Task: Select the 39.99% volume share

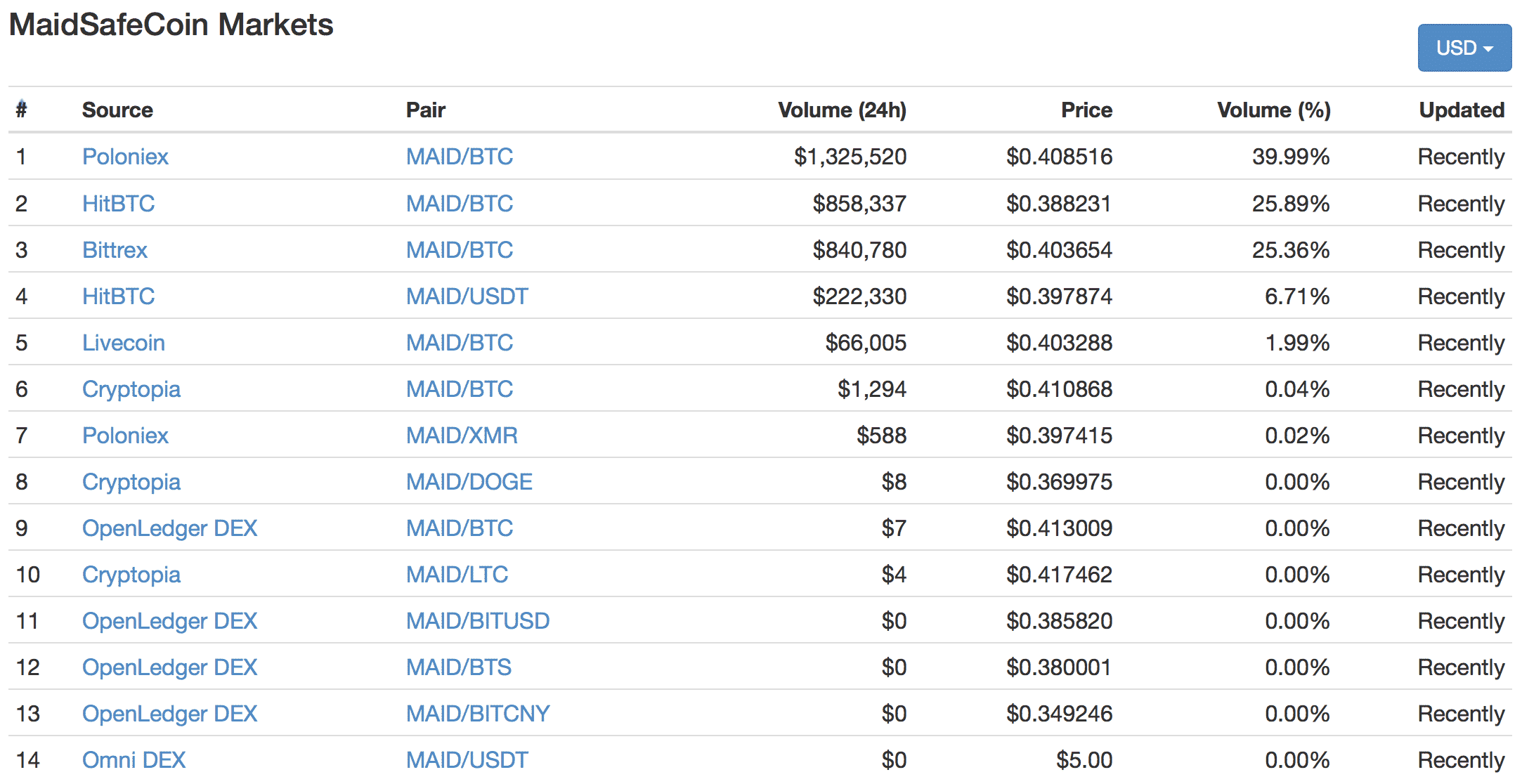Action: pyautogui.click(x=1291, y=156)
